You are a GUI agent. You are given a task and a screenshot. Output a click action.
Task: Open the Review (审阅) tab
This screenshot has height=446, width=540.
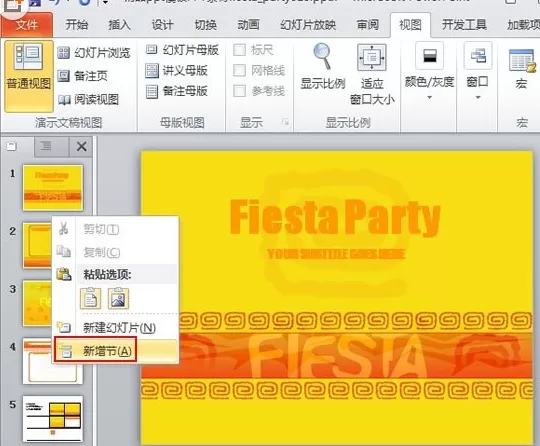point(367,25)
